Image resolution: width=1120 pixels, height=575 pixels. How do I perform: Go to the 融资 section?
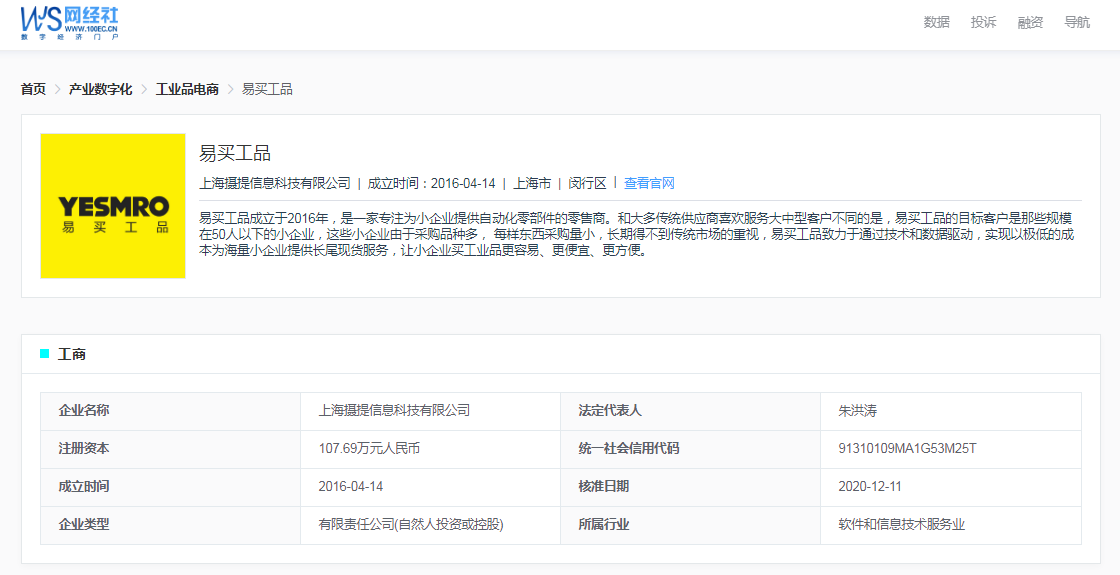point(1030,22)
